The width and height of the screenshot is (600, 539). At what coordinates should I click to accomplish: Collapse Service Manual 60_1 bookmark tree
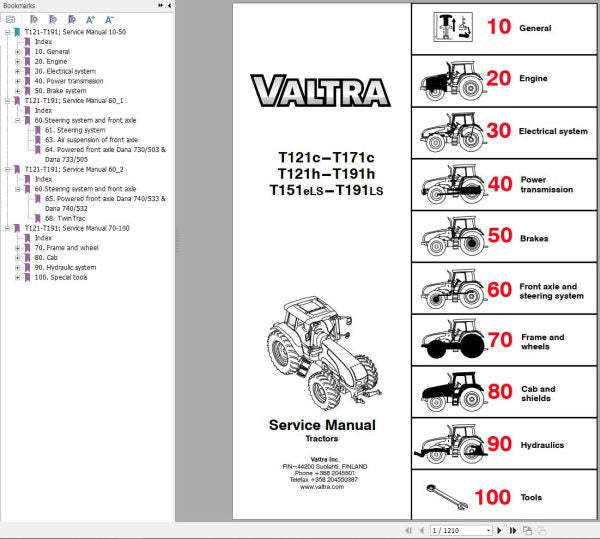point(7,100)
